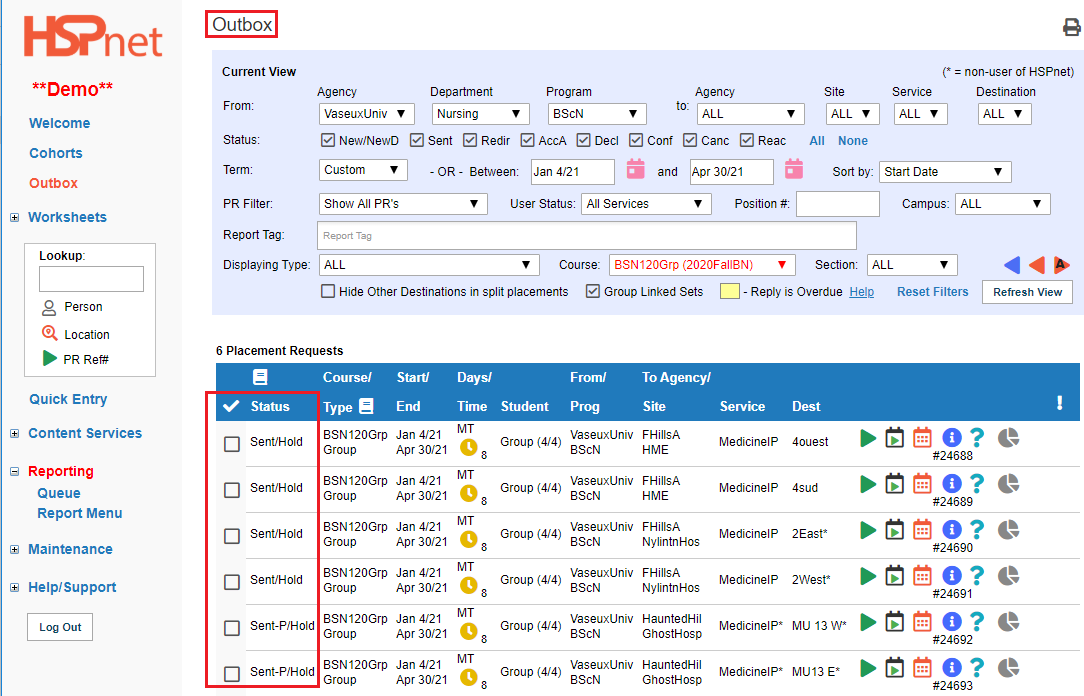Open the Program BScN dropdown
The image size is (1084, 696).
point(597,114)
